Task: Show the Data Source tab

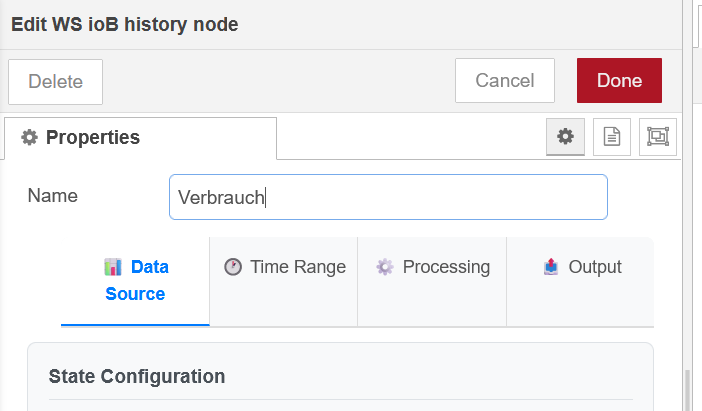Action: click(136, 281)
